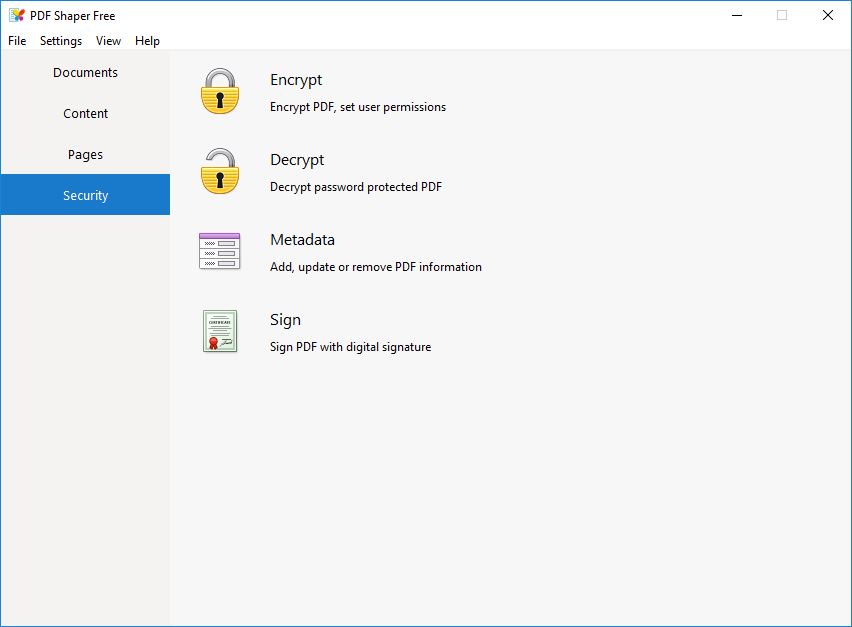Click the Sign heading text
The width and height of the screenshot is (852, 627).
285,319
